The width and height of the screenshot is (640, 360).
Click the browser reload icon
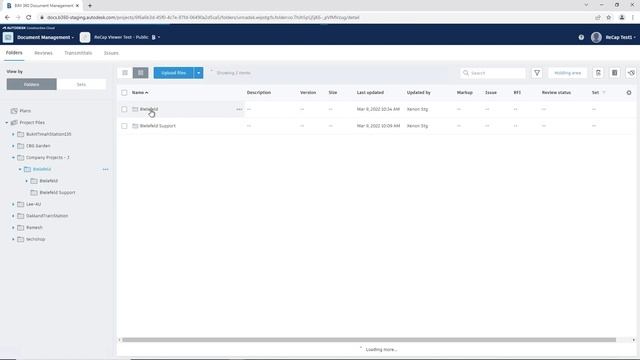(29, 17)
